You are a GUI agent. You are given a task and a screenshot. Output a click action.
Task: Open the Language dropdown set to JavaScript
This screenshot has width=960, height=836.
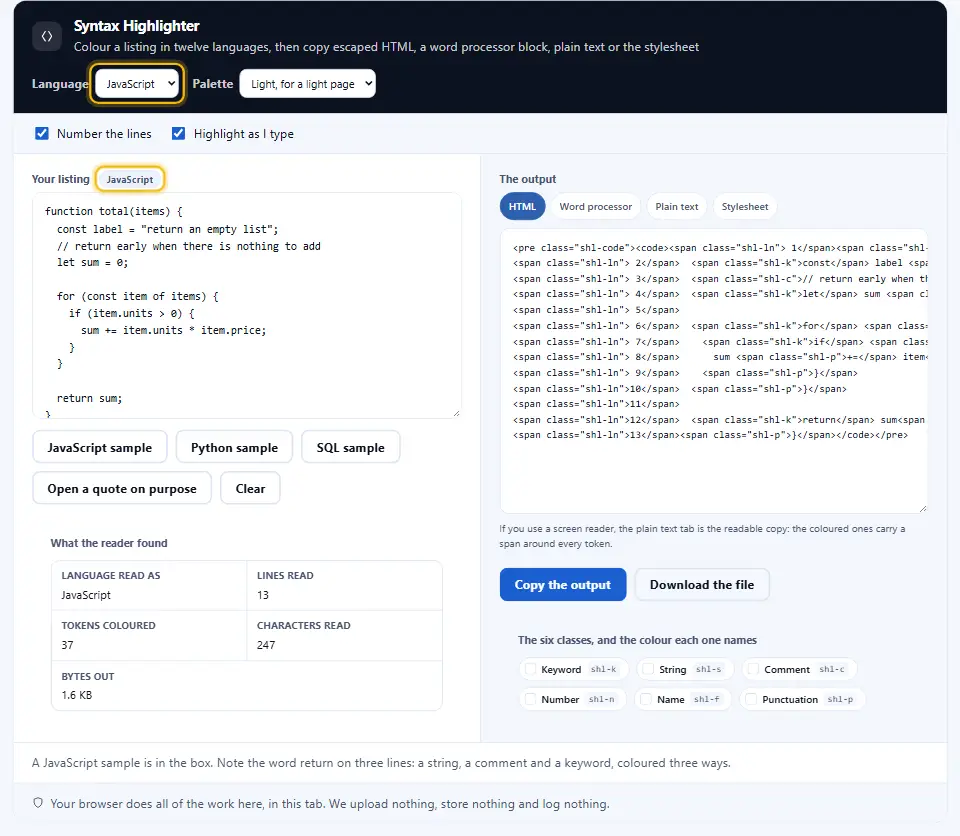[x=137, y=84]
